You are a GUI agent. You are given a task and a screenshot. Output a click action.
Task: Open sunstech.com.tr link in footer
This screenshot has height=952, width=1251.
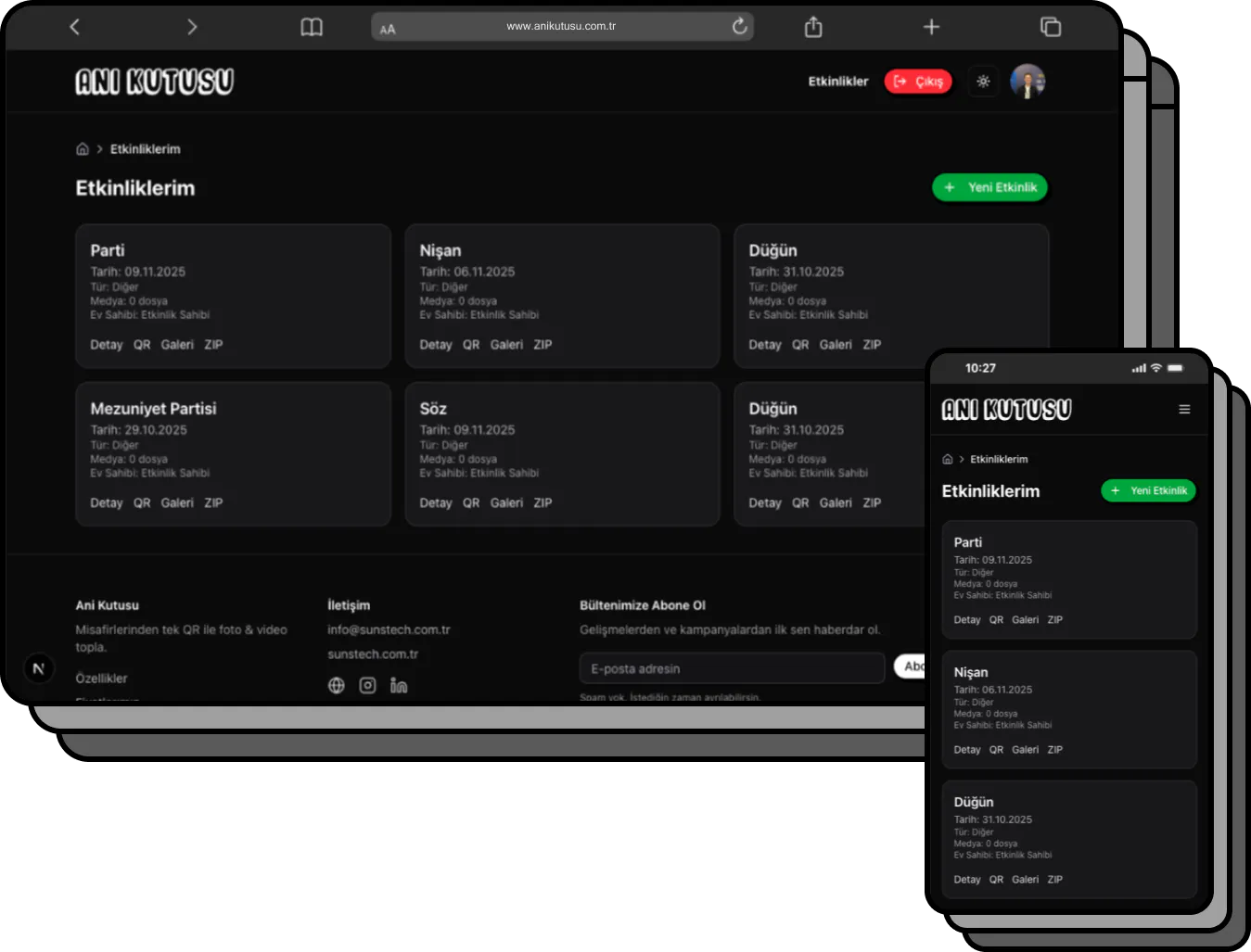tap(373, 654)
